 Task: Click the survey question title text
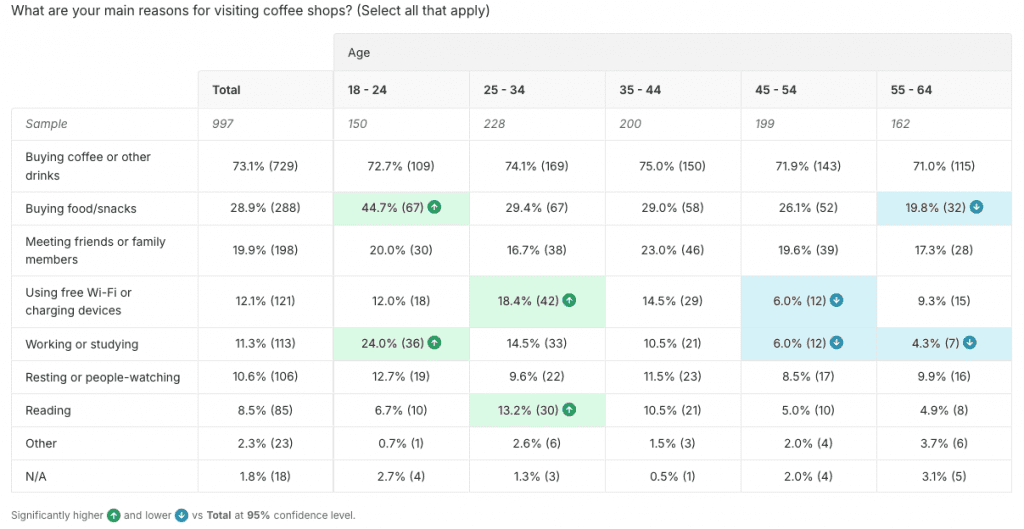(250, 11)
